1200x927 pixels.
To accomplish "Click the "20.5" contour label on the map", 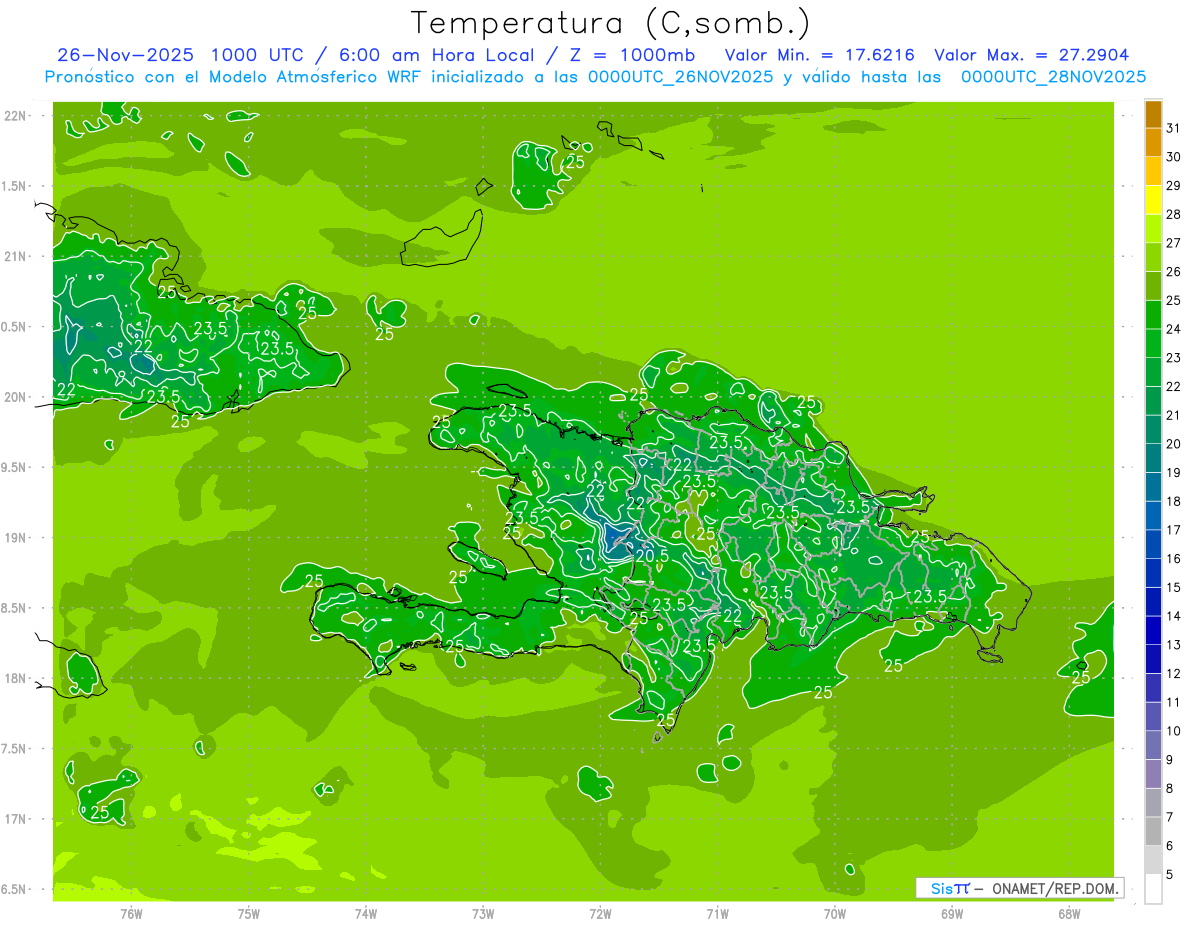I will pyautogui.click(x=652, y=556).
